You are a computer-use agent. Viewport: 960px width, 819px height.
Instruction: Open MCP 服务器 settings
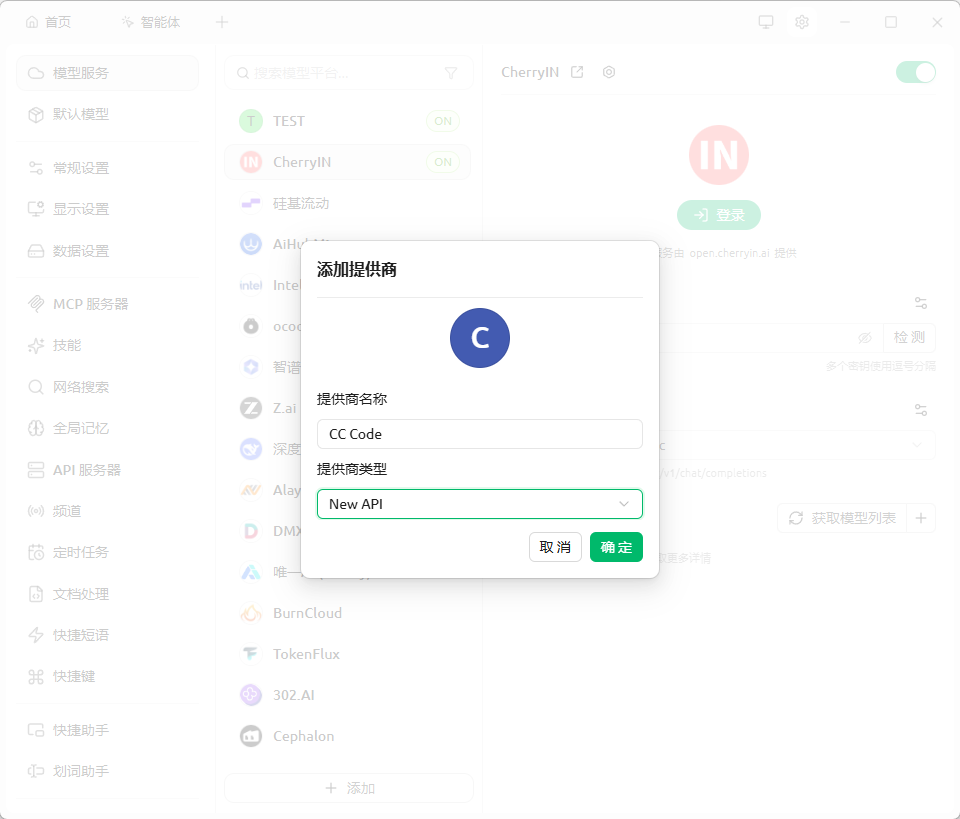click(x=107, y=304)
